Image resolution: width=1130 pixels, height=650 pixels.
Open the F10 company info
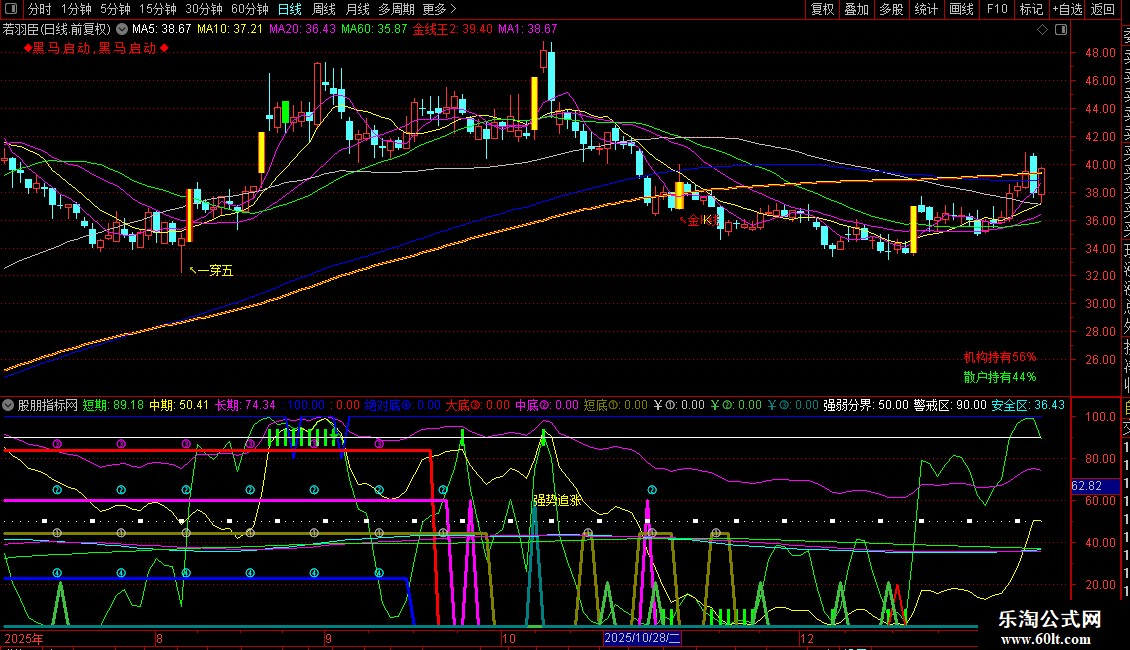click(997, 10)
